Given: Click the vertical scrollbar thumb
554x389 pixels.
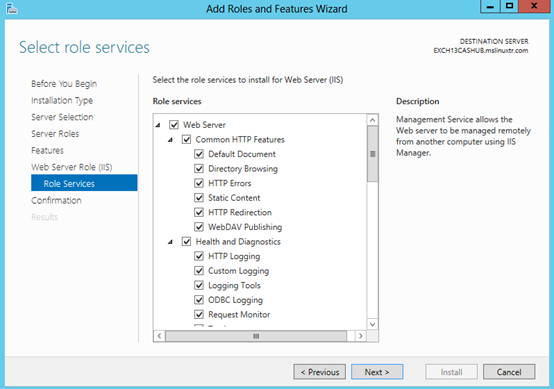Looking at the screenshot, I should coord(372,154).
